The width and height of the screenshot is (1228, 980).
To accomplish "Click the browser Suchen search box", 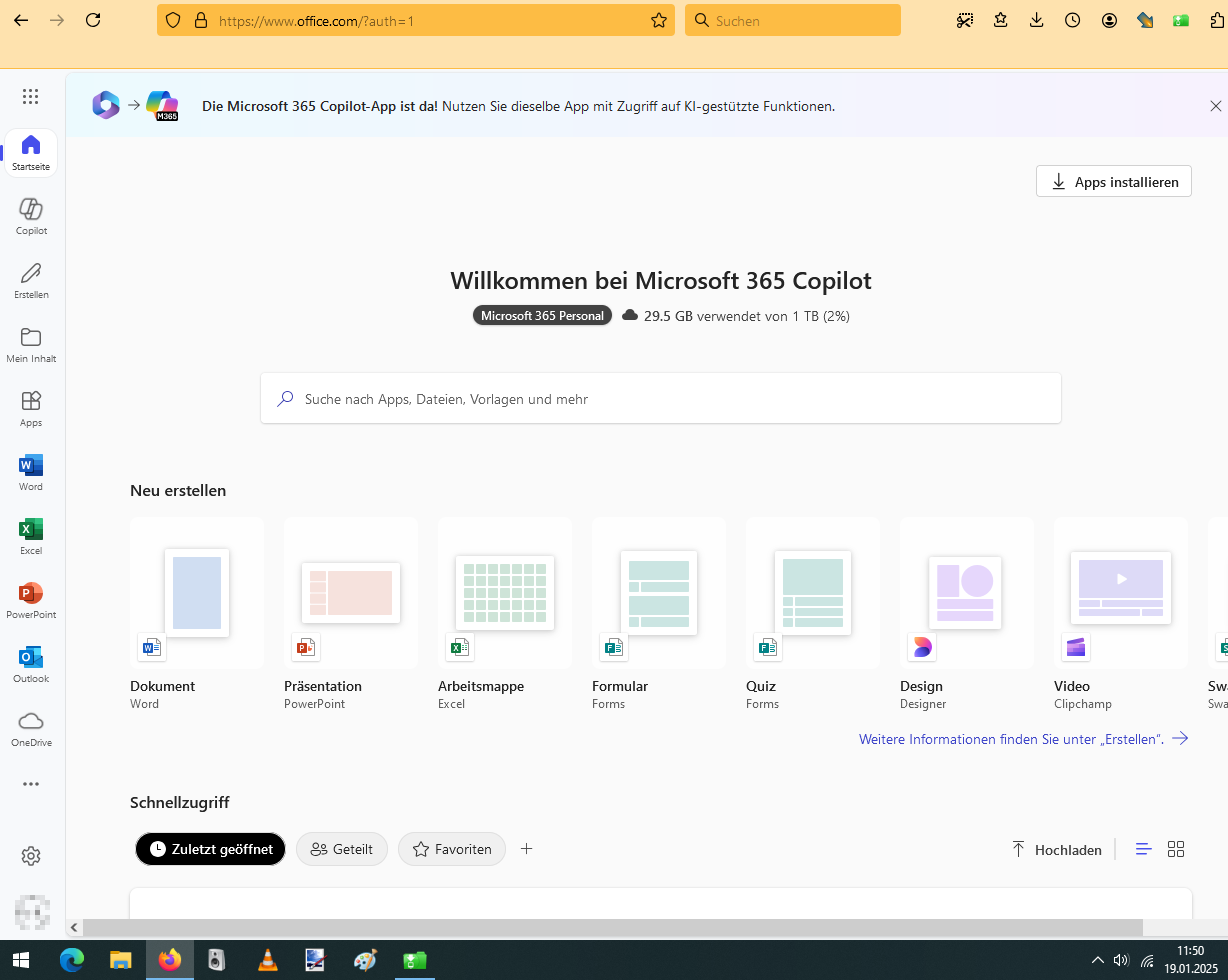I will pyautogui.click(x=793, y=20).
